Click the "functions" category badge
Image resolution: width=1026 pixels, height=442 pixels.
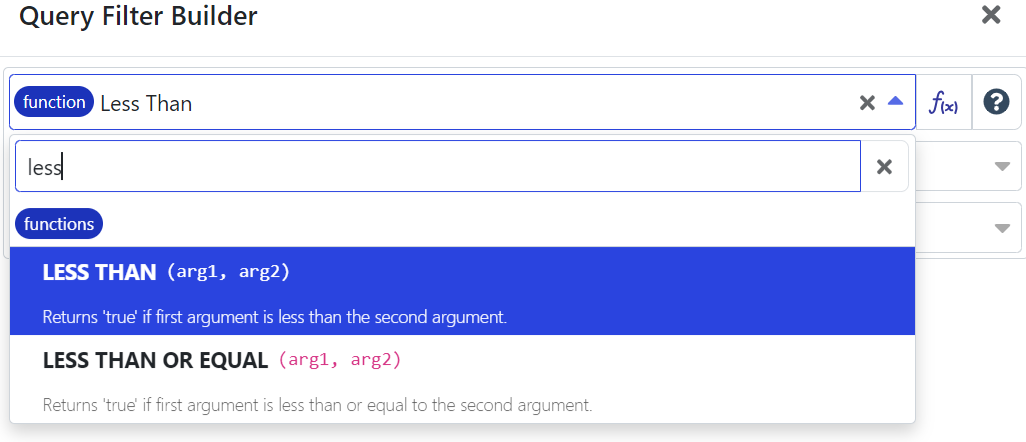59,224
